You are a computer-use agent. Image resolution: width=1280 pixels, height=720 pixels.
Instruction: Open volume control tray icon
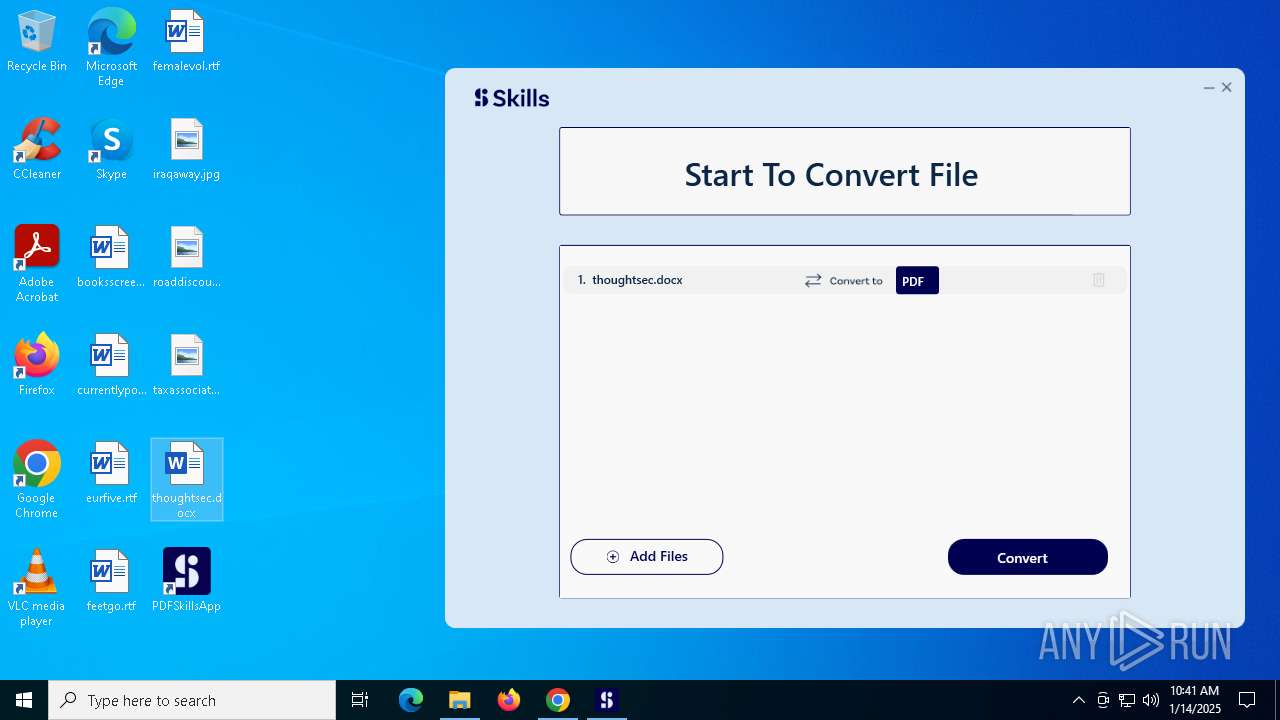click(1151, 700)
